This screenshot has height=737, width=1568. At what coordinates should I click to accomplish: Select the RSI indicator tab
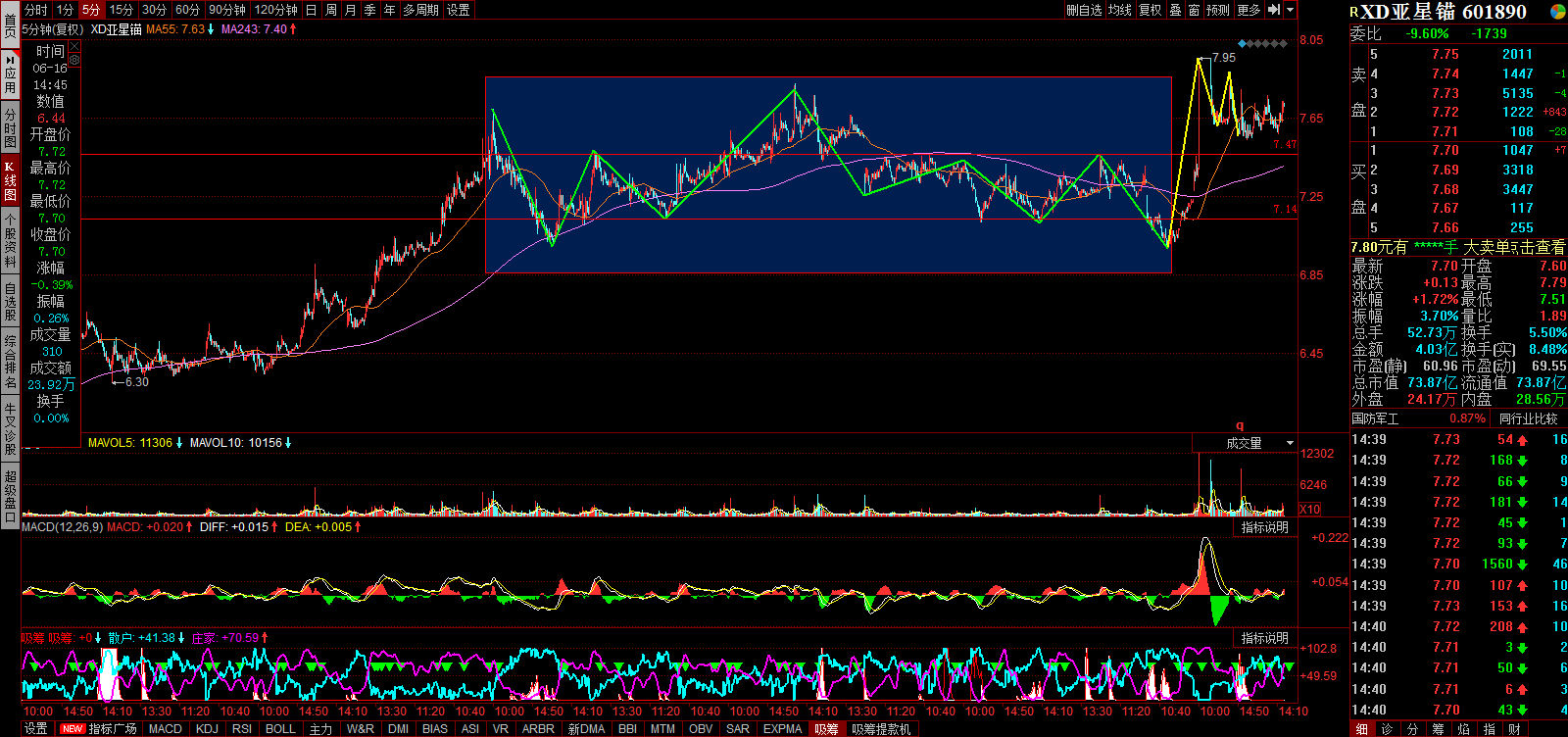click(x=242, y=729)
